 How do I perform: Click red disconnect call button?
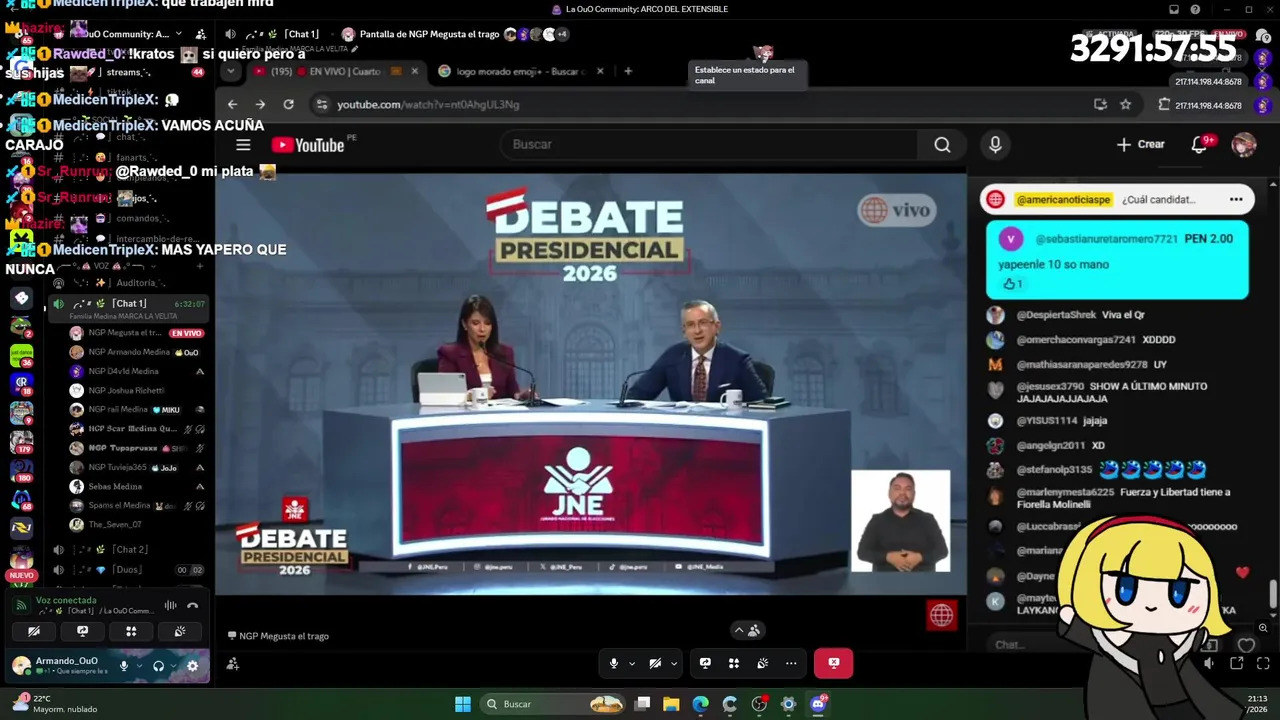pyautogui.click(x=833, y=663)
